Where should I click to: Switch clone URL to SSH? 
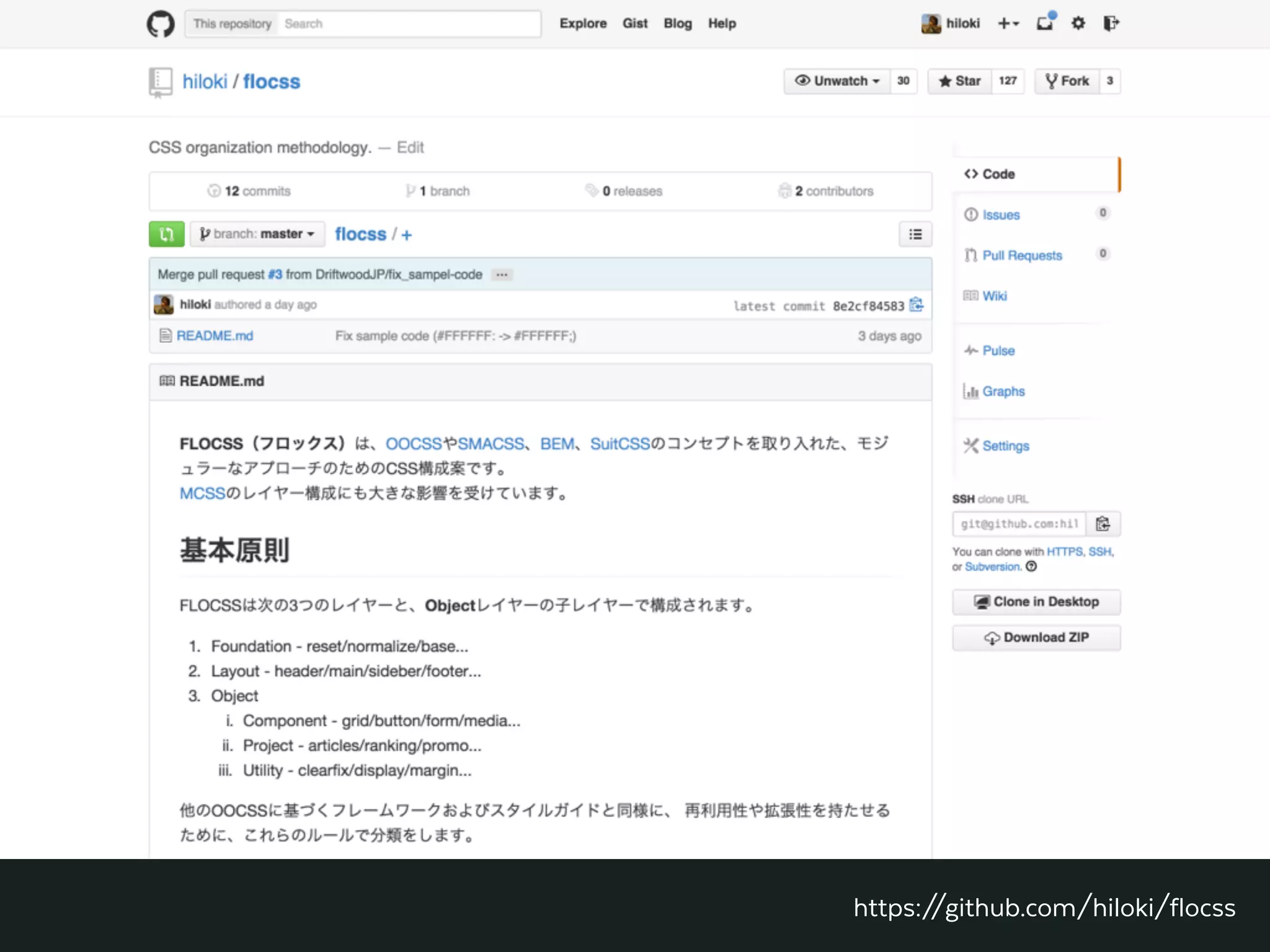pos(1100,552)
